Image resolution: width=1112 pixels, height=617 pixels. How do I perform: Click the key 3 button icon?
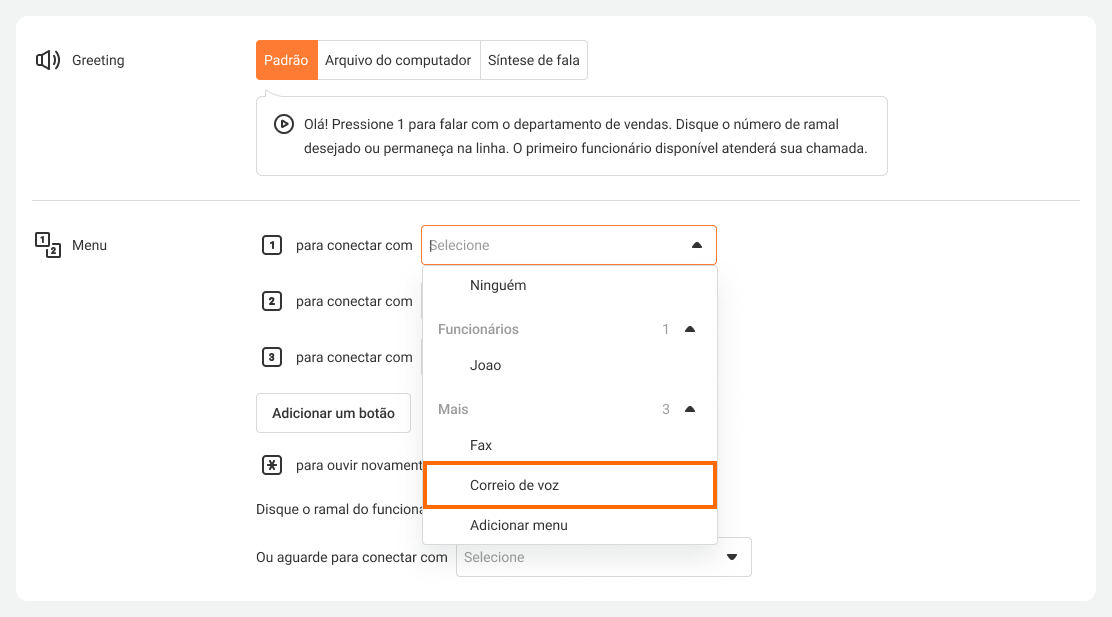pyautogui.click(x=271, y=357)
